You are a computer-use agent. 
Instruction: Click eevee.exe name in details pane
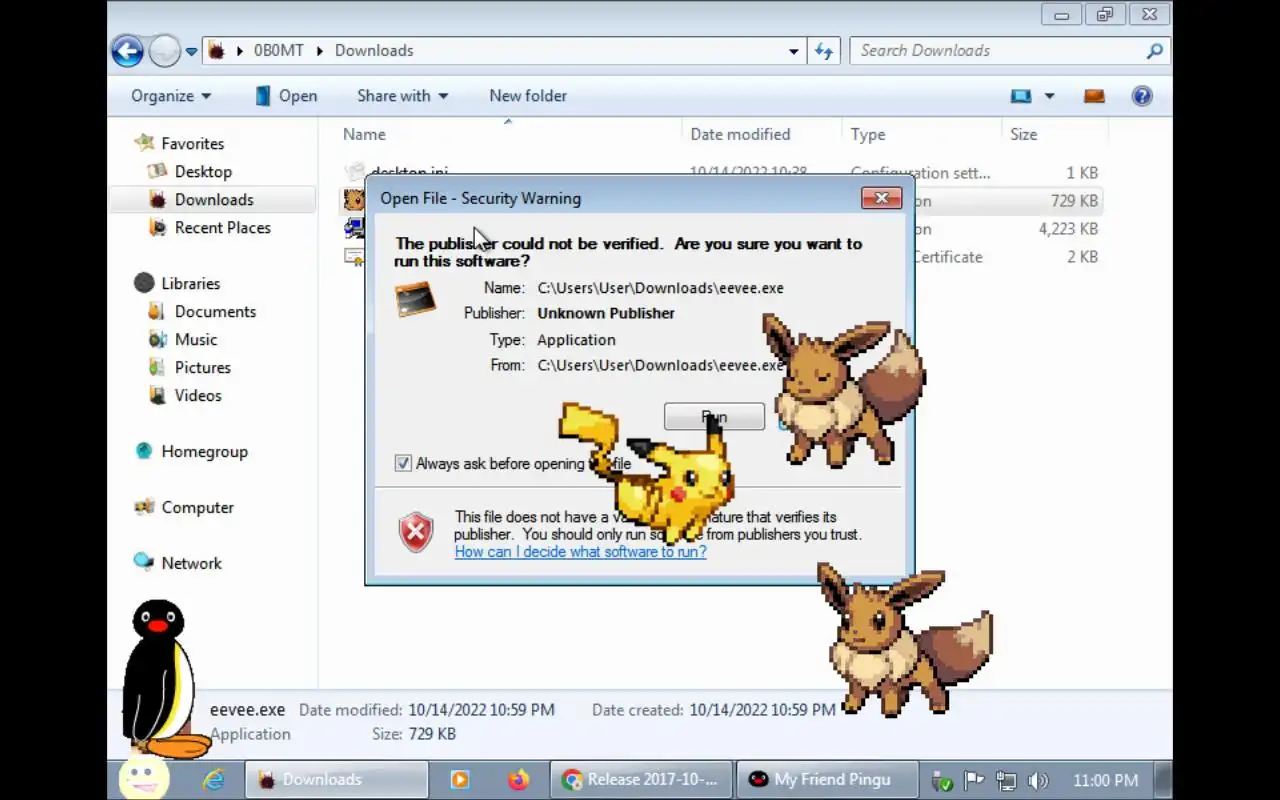(247, 710)
